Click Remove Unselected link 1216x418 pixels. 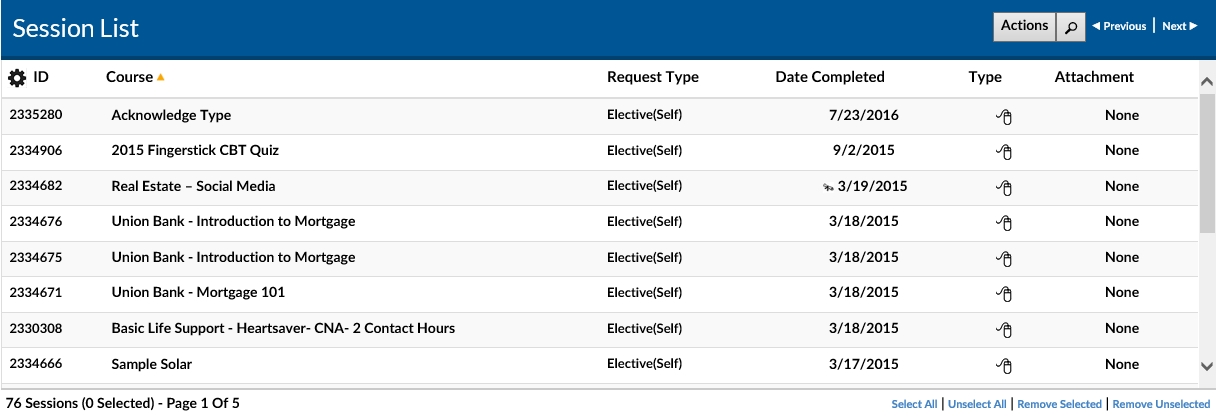click(x=1161, y=404)
